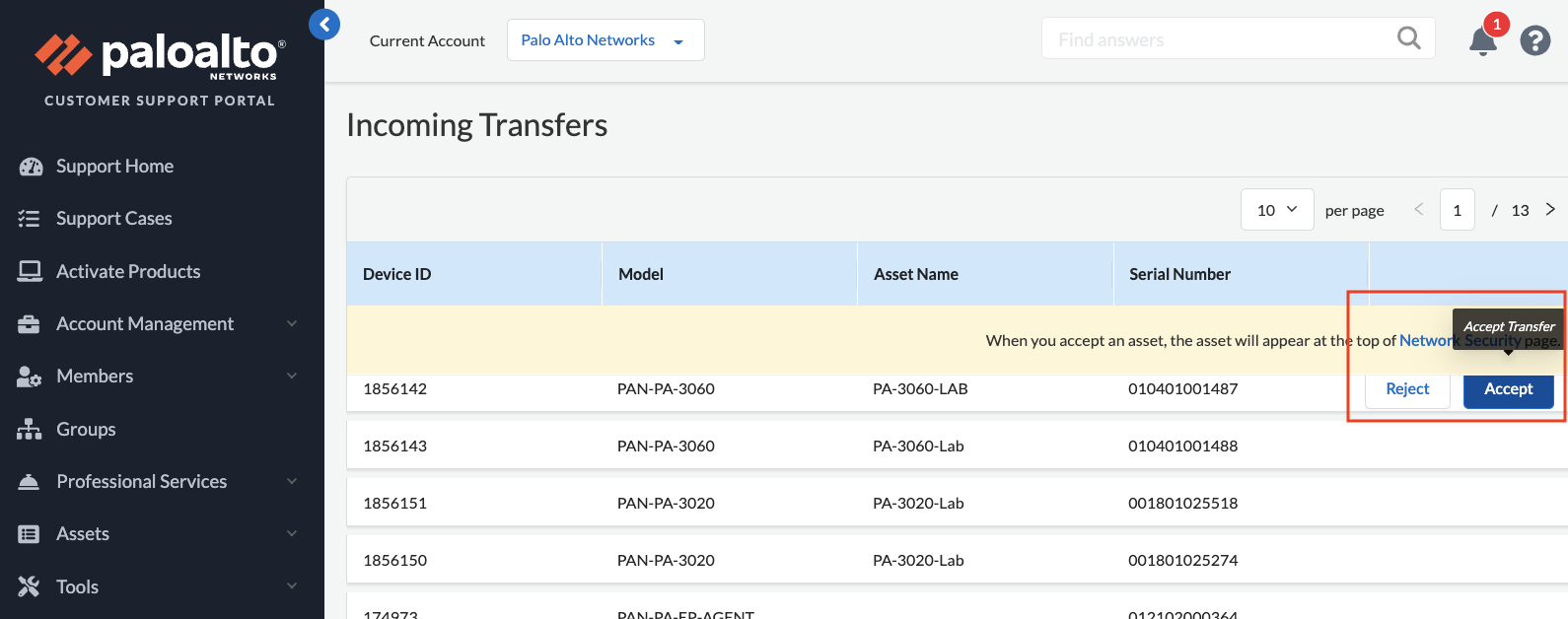Go to the next page of transfers
1568x619 pixels.
1550,210
